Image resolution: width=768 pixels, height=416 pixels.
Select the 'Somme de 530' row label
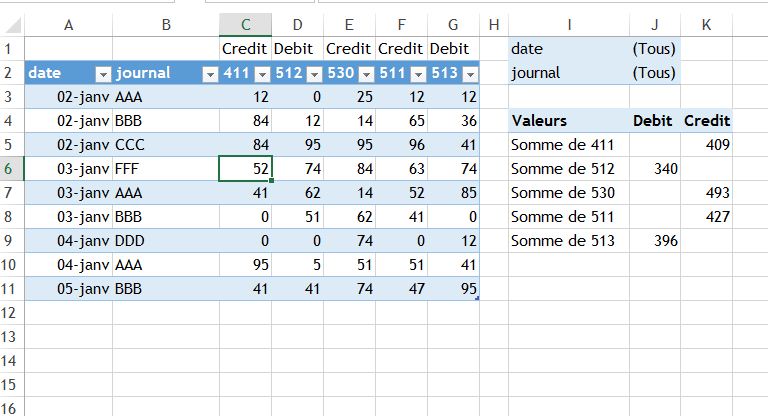[x=569, y=193]
